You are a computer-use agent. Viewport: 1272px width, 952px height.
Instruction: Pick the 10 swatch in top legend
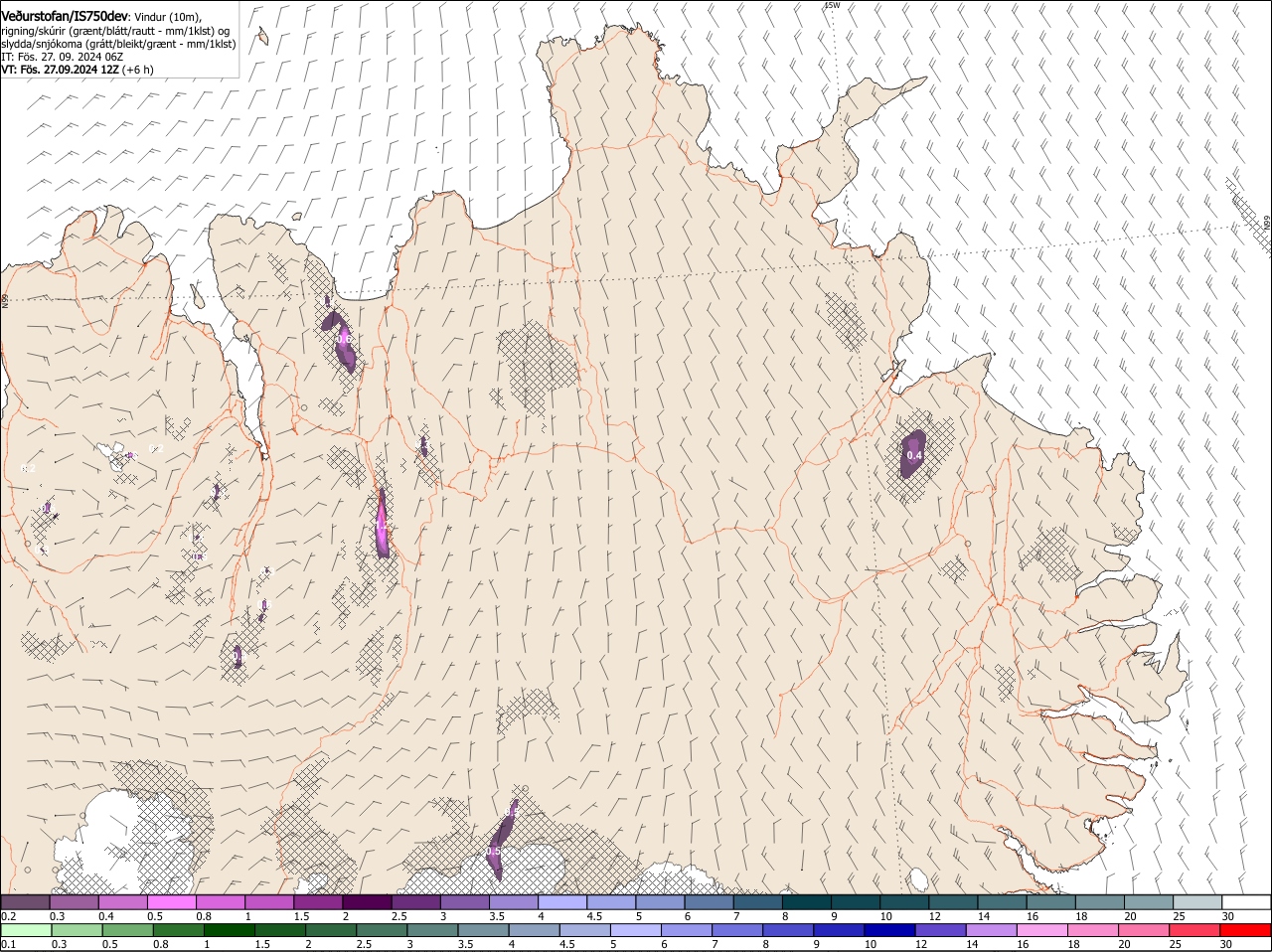click(x=904, y=901)
